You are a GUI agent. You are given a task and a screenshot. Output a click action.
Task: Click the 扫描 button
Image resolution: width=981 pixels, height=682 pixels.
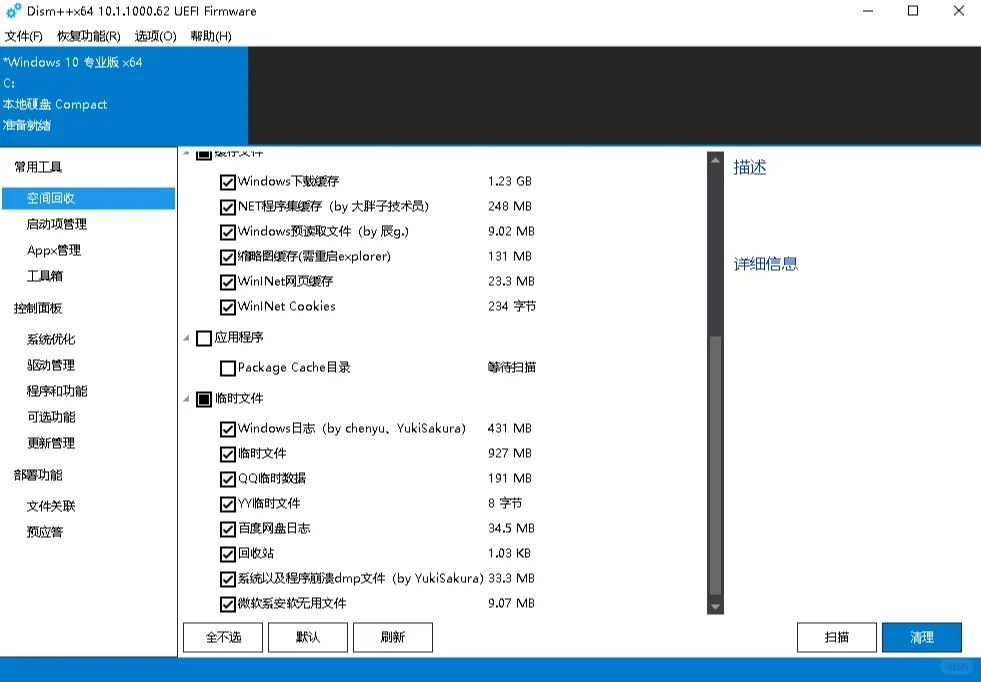pos(836,637)
